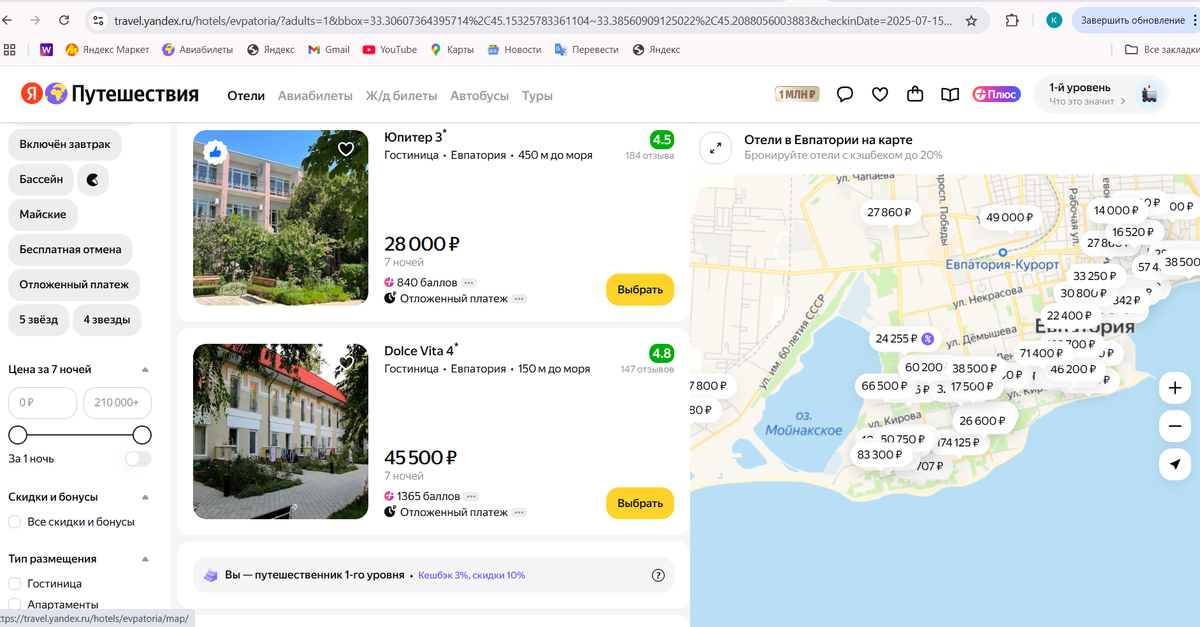This screenshot has width=1200, height=627.
Task: Open the apps grid in bookmarks bar
Action: point(10,49)
